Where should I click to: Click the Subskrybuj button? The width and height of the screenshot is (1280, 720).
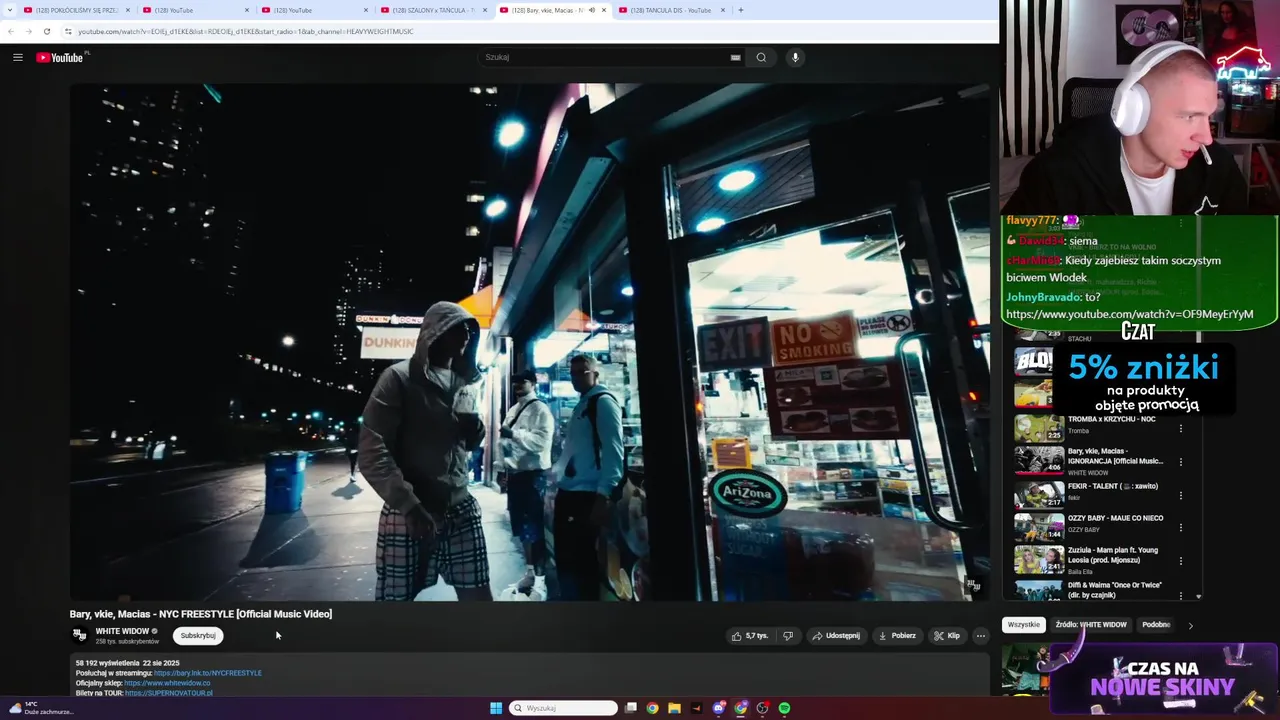198,635
